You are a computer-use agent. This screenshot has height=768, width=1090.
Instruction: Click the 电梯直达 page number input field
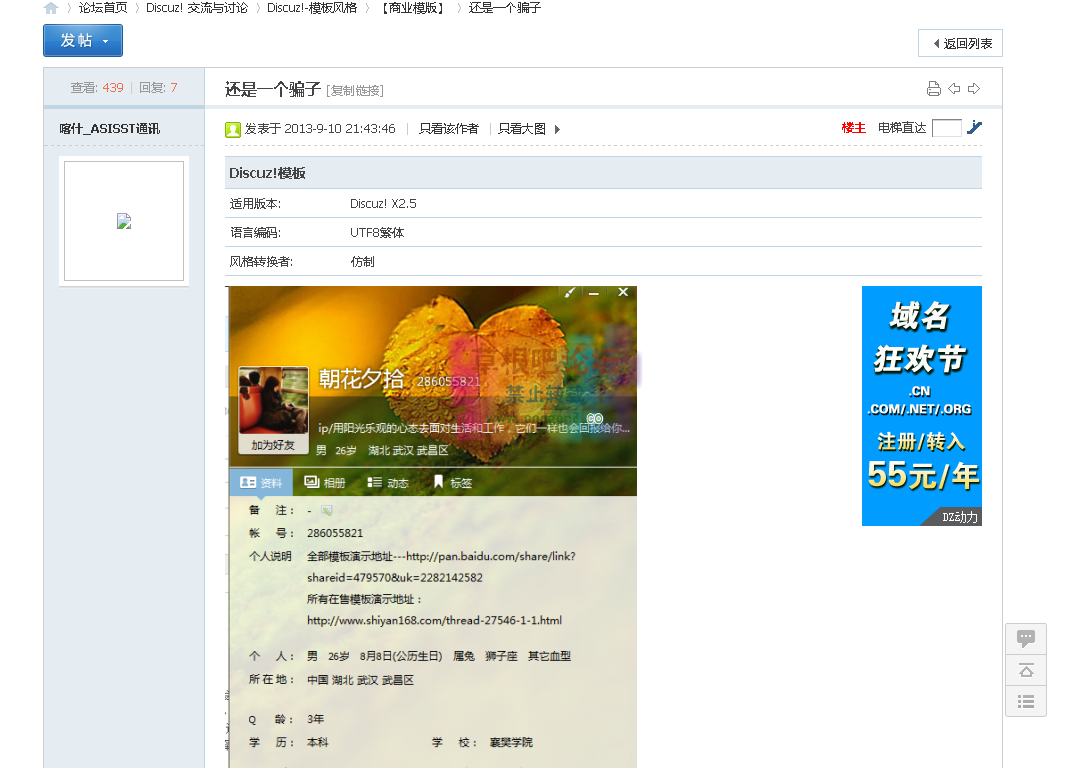(x=946, y=128)
